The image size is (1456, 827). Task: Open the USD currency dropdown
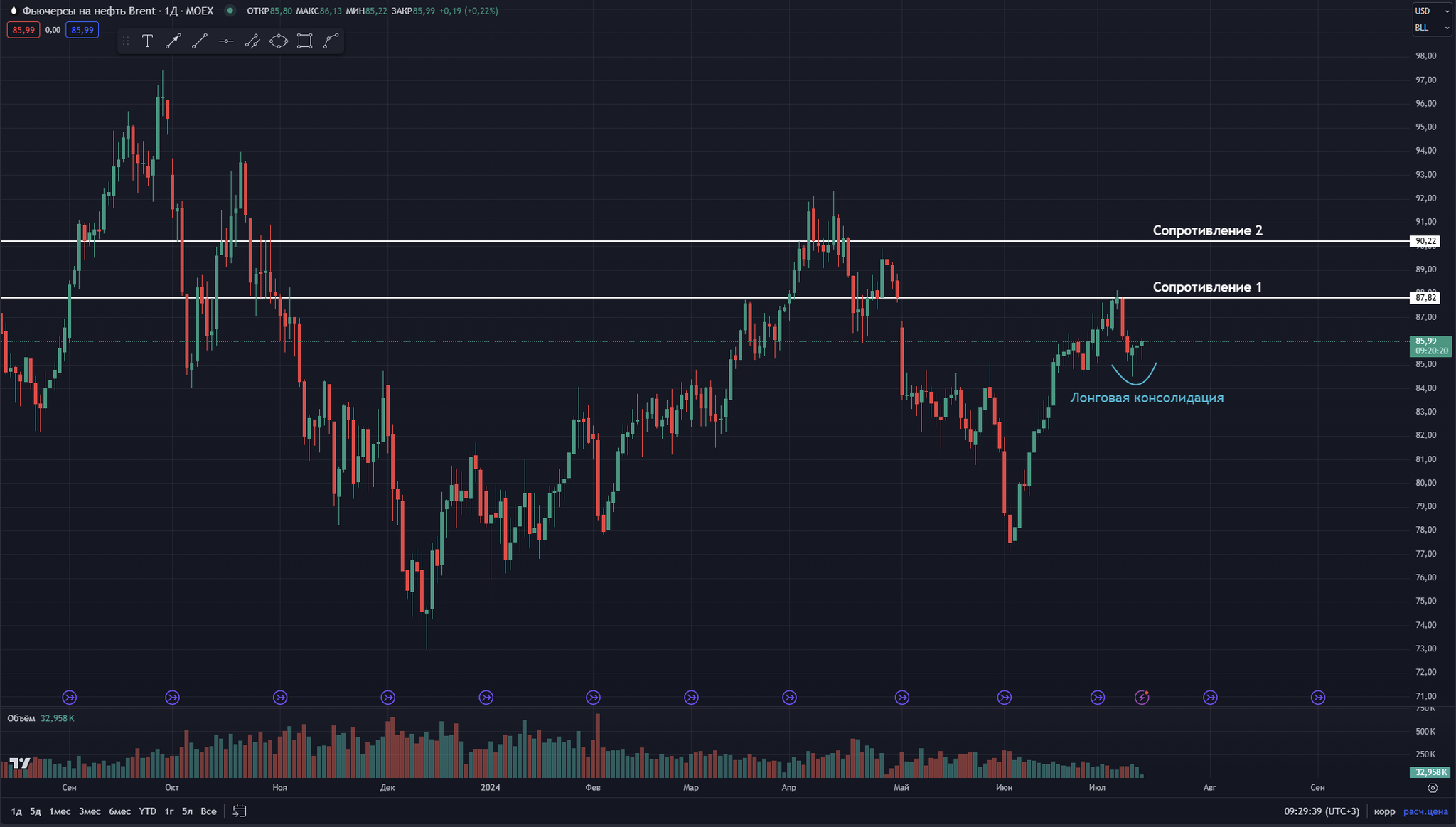[1432, 11]
